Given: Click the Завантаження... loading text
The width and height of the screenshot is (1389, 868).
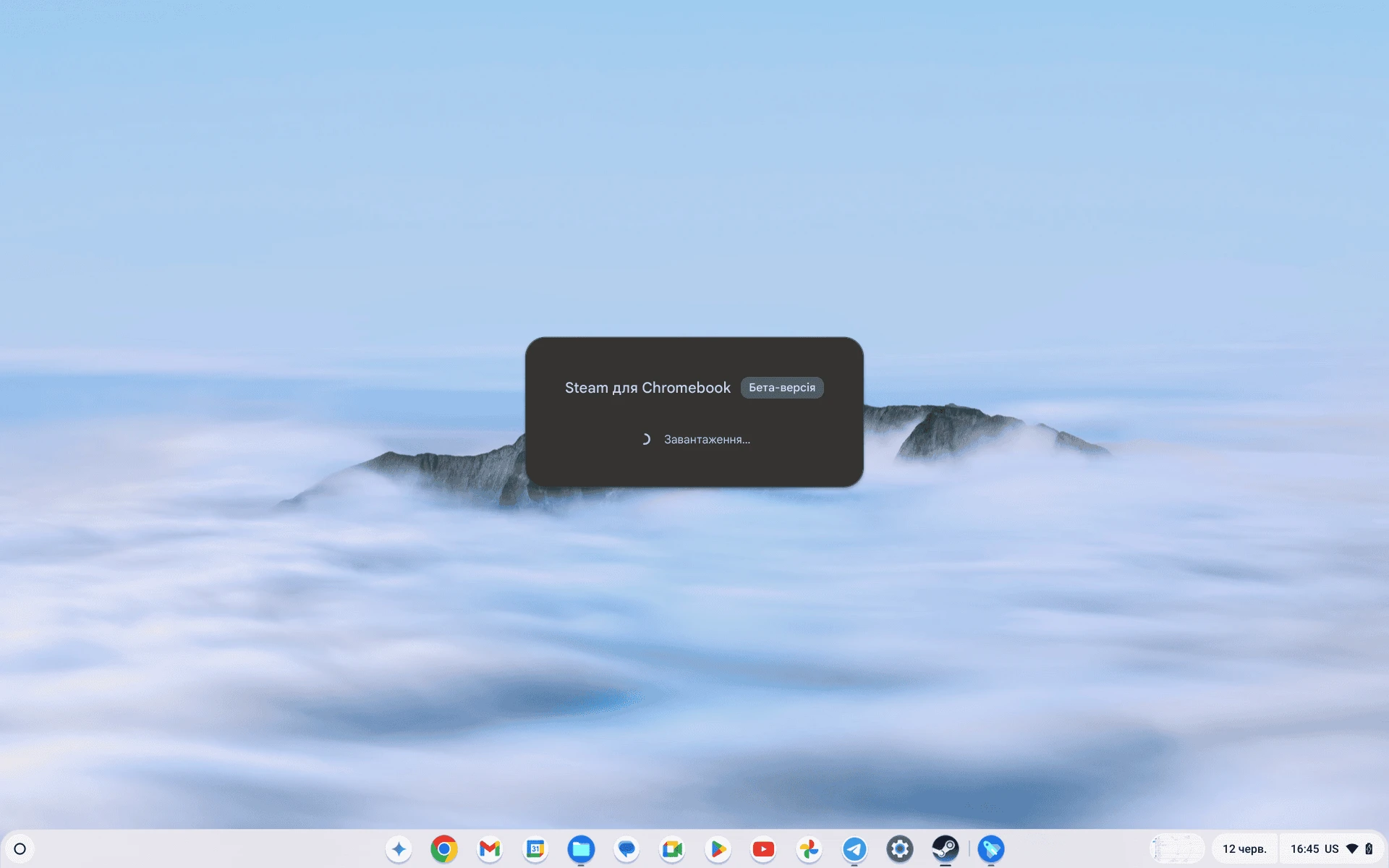Looking at the screenshot, I should [x=707, y=439].
